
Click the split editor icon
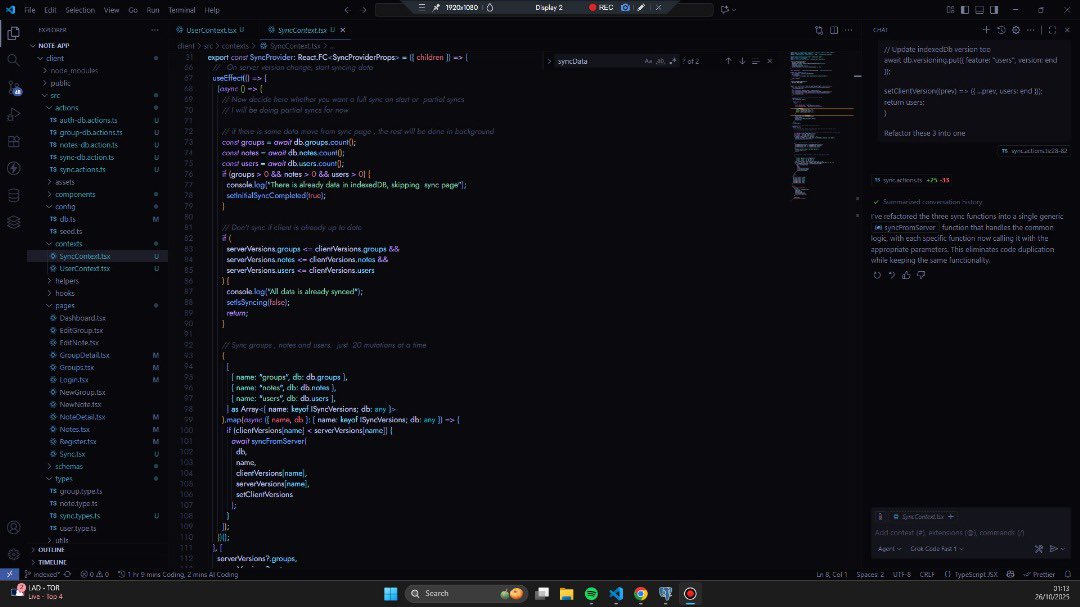point(834,30)
